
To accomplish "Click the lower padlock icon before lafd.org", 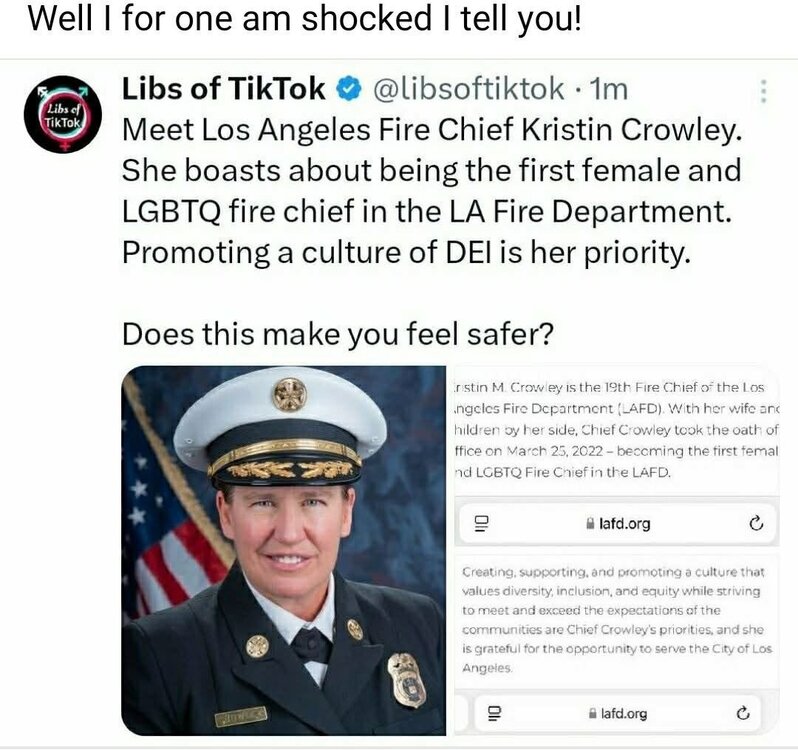I will tap(592, 713).
